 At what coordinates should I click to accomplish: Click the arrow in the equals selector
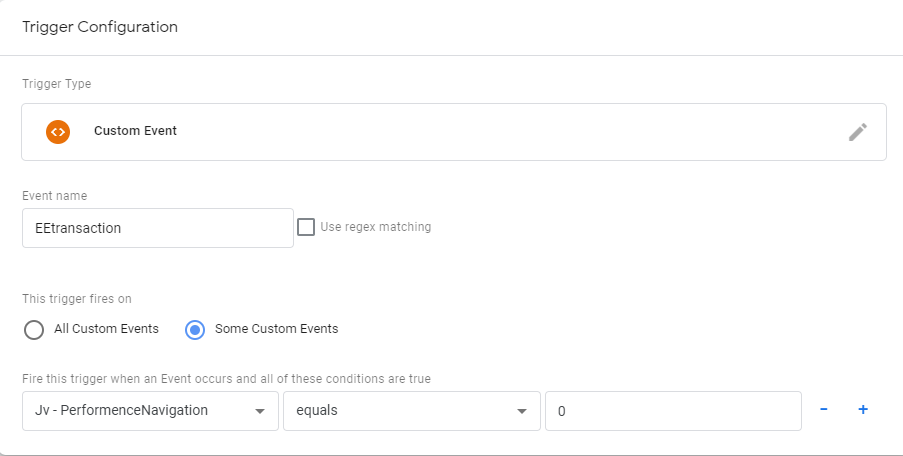[521, 411]
